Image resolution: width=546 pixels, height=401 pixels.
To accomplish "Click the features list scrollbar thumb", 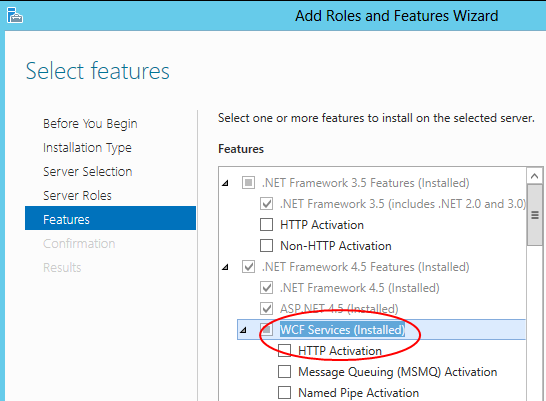I will (535, 215).
